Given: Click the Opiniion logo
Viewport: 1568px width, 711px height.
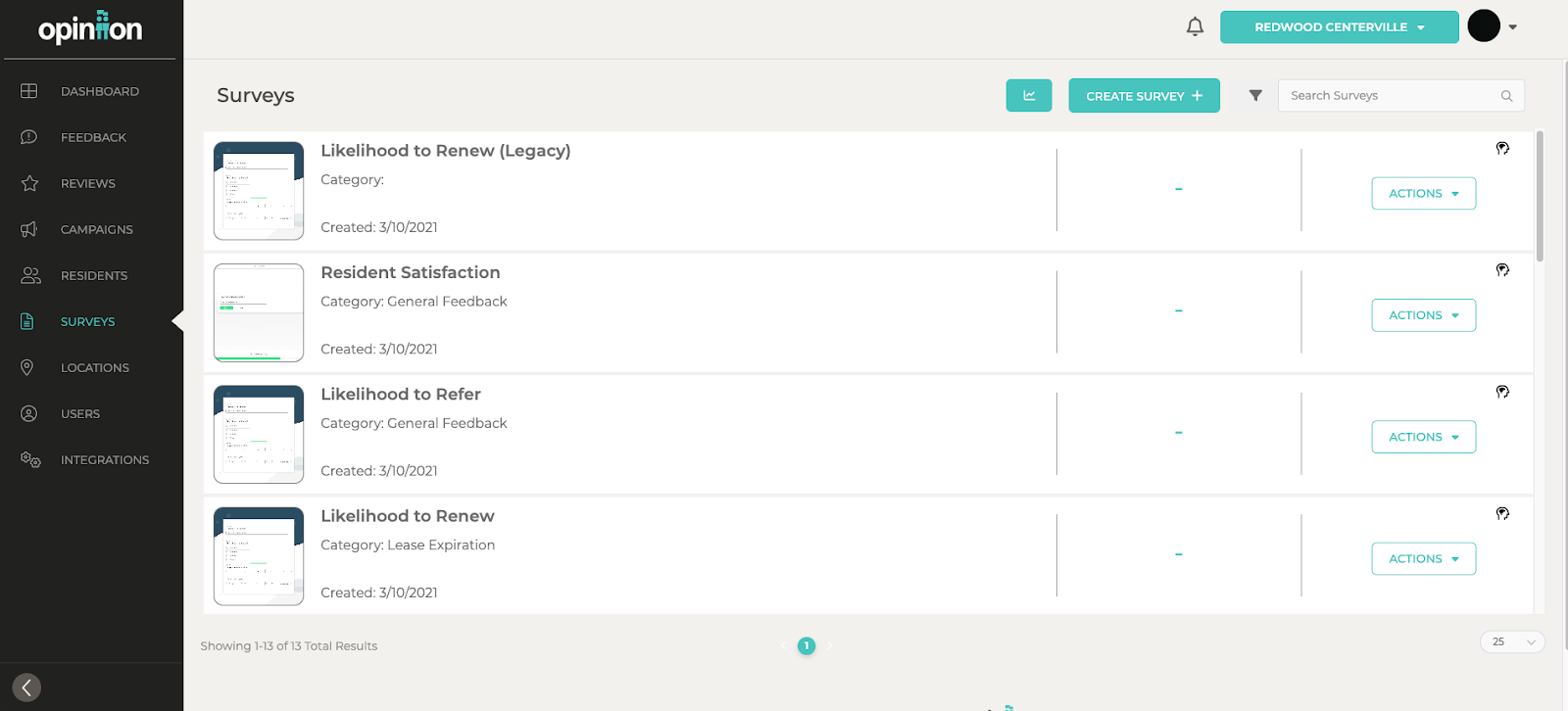Looking at the screenshot, I should tap(90, 28).
